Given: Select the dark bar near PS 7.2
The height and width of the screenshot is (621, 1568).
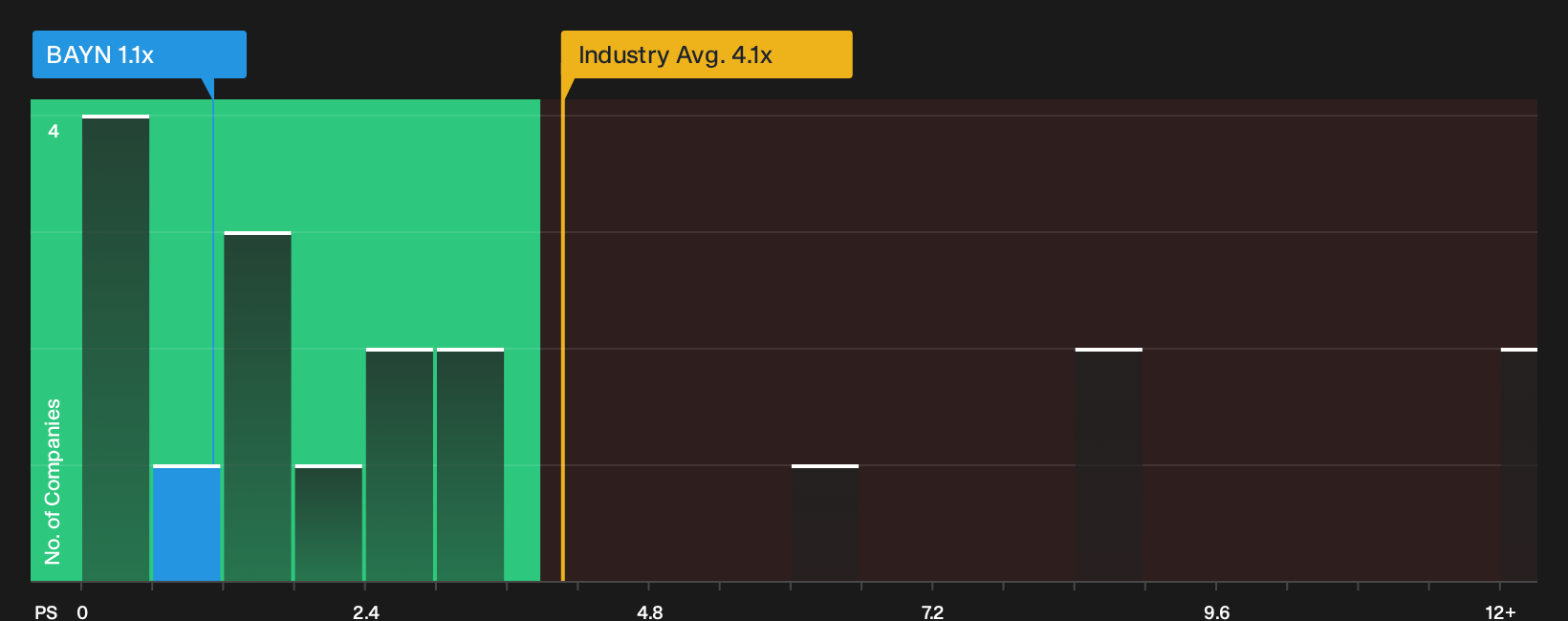Looking at the screenshot, I should coord(825,523).
